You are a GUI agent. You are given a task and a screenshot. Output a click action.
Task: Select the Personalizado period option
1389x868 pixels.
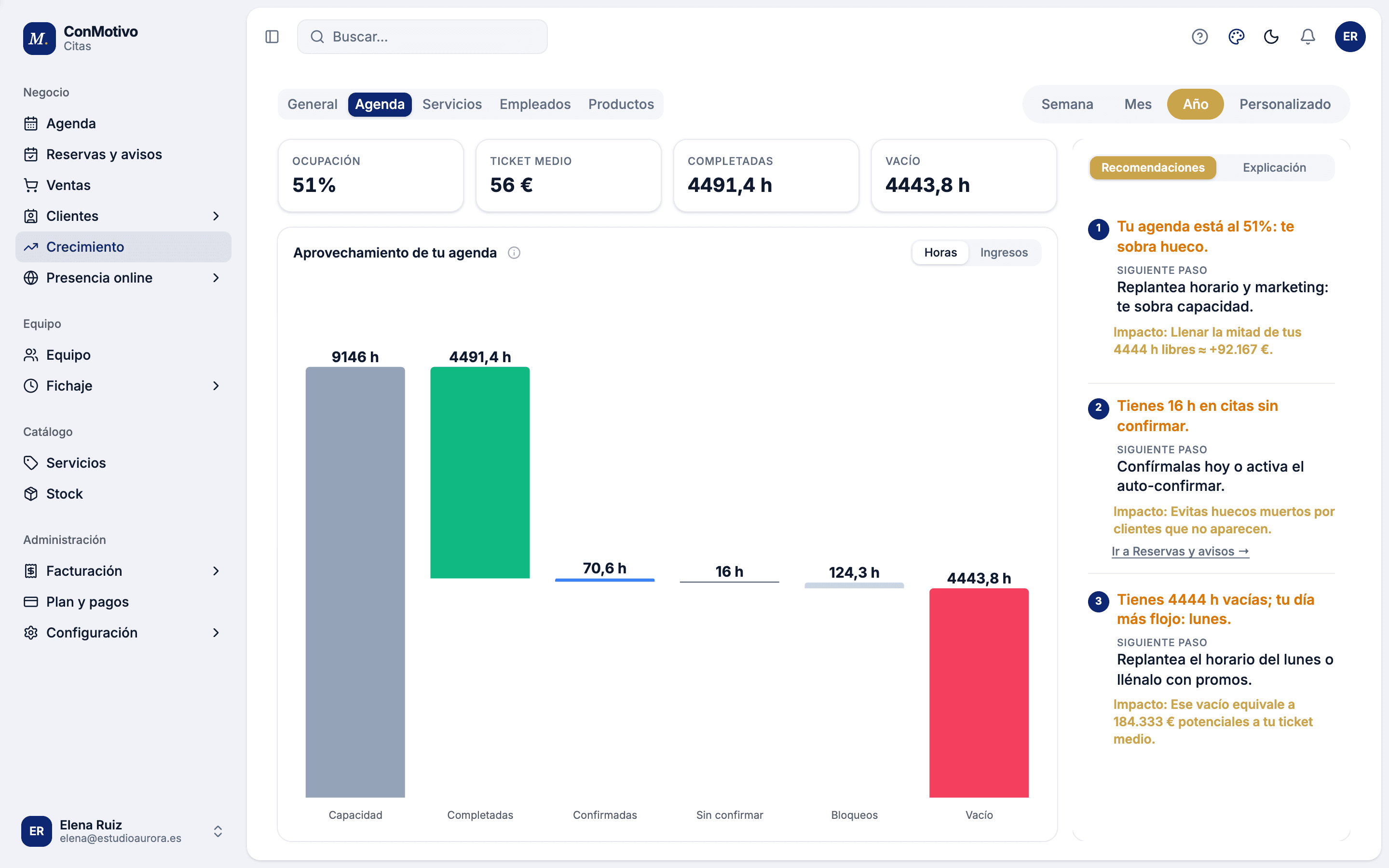pyautogui.click(x=1284, y=104)
